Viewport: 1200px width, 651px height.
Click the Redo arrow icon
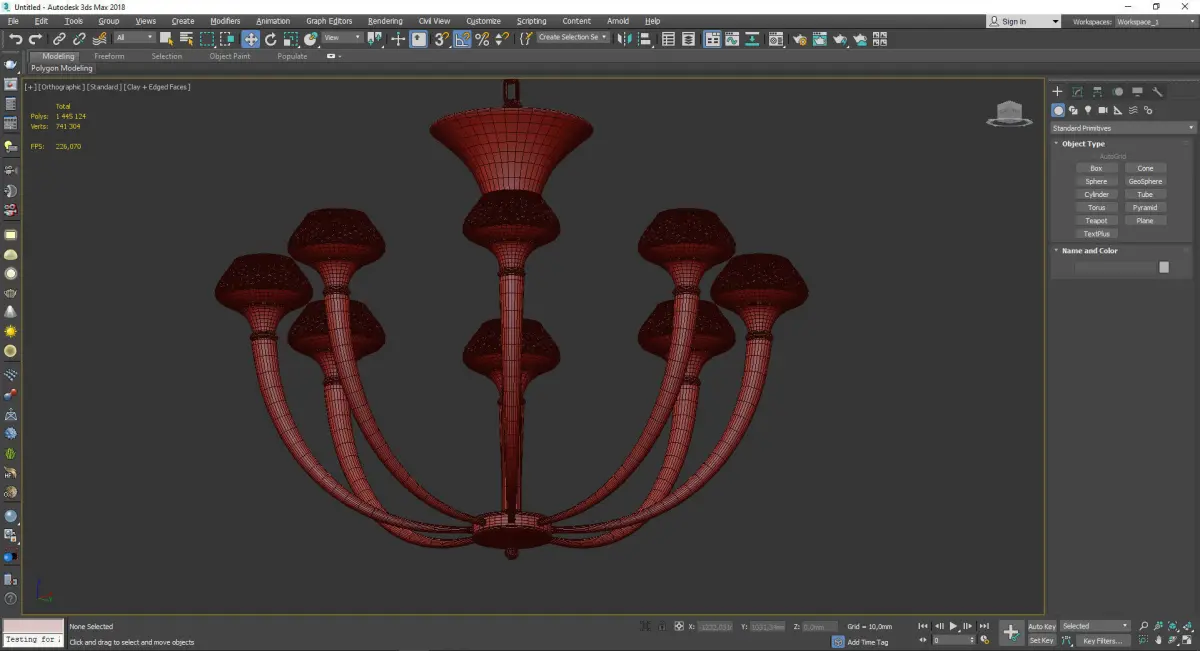coord(35,39)
